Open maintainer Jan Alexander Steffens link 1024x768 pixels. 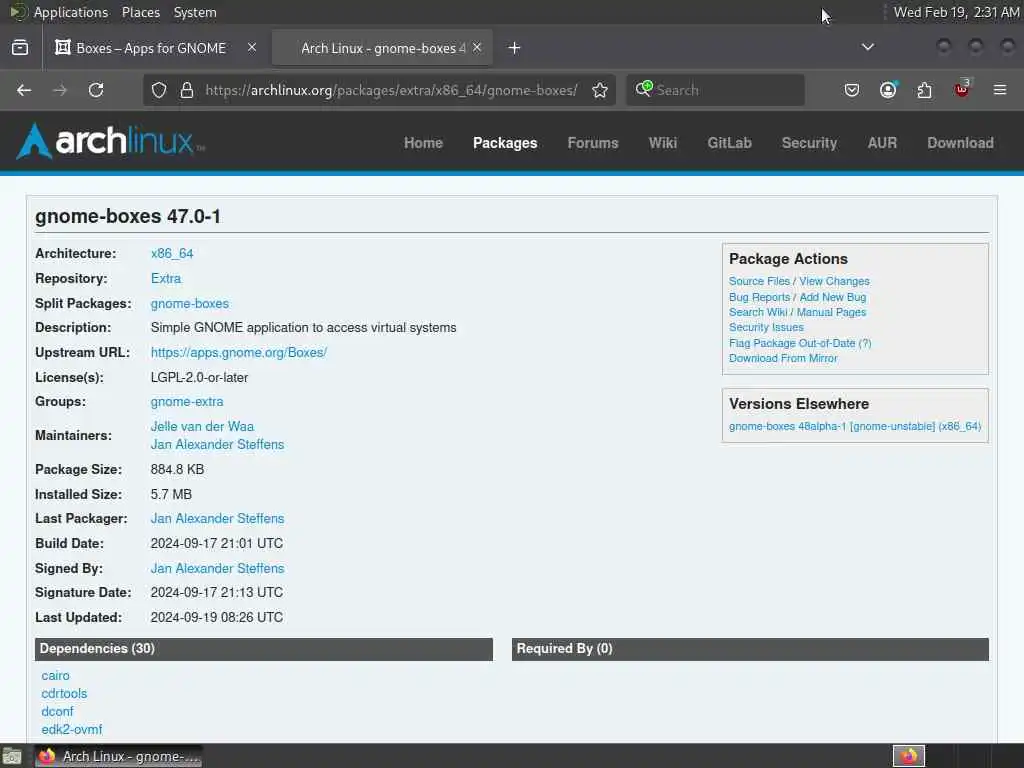point(217,444)
